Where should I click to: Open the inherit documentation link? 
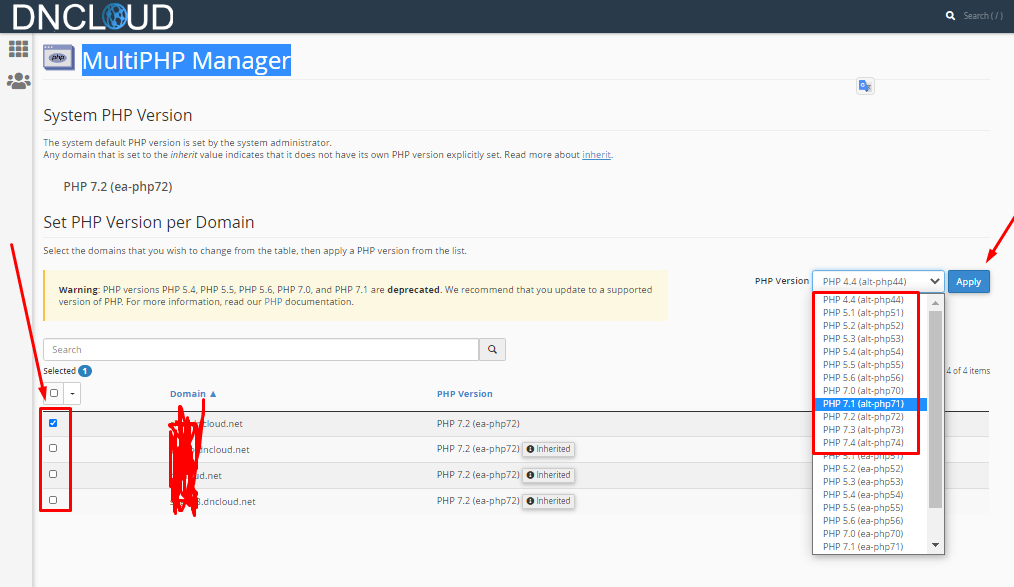[x=596, y=155]
